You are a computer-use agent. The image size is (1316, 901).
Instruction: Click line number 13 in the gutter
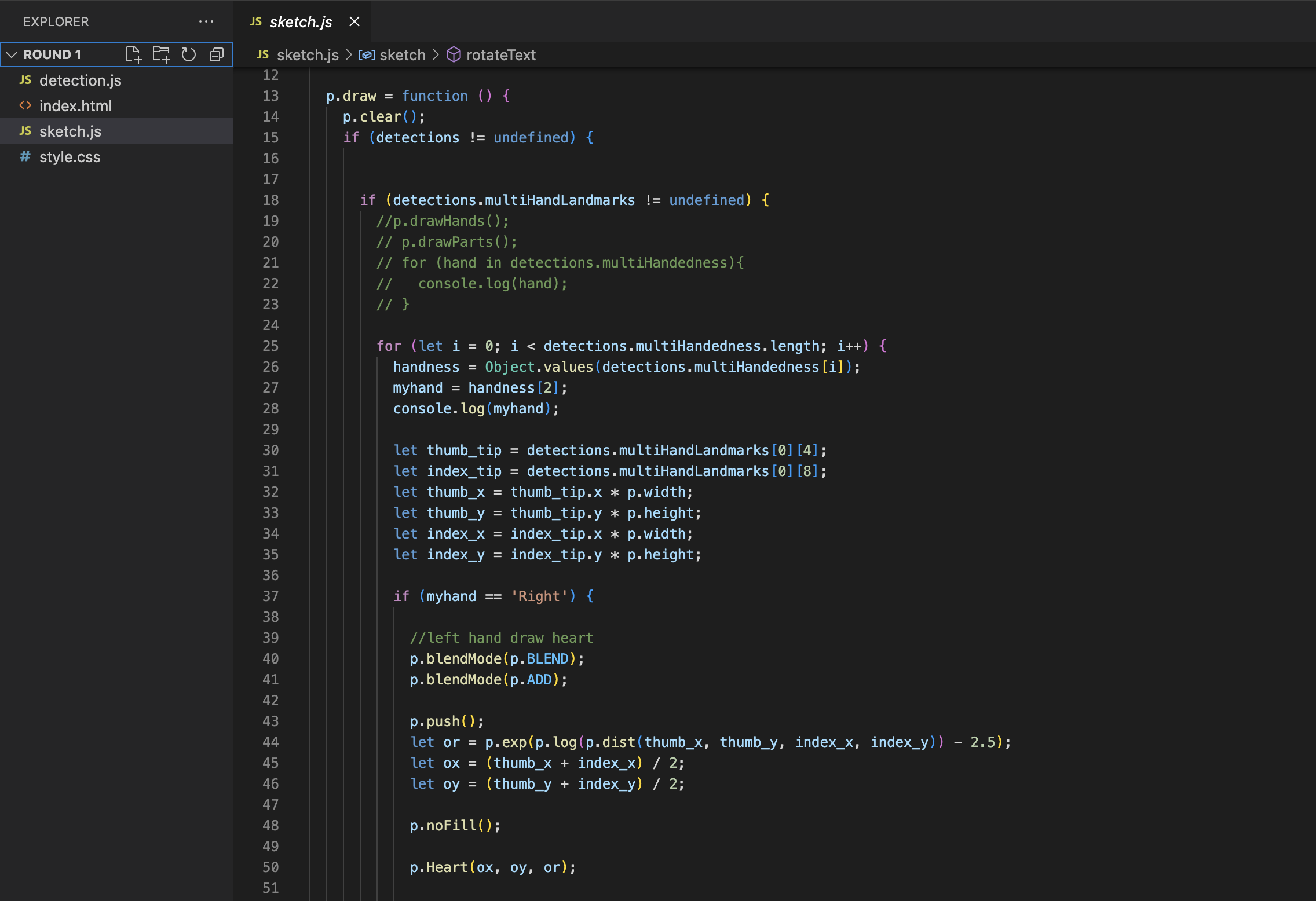pos(270,96)
